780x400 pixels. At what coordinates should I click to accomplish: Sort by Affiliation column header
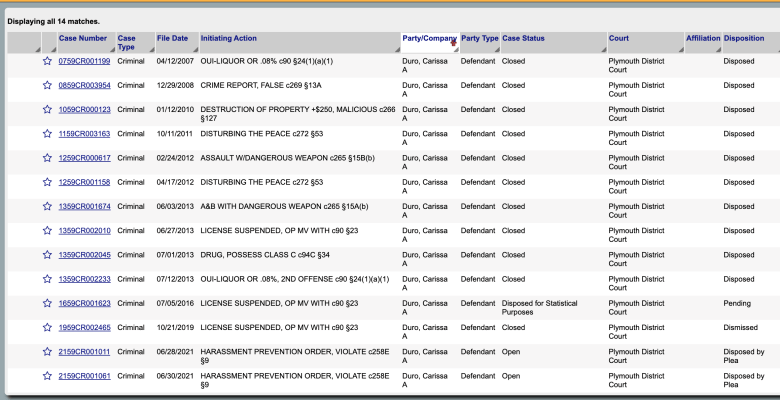pos(703,38)
